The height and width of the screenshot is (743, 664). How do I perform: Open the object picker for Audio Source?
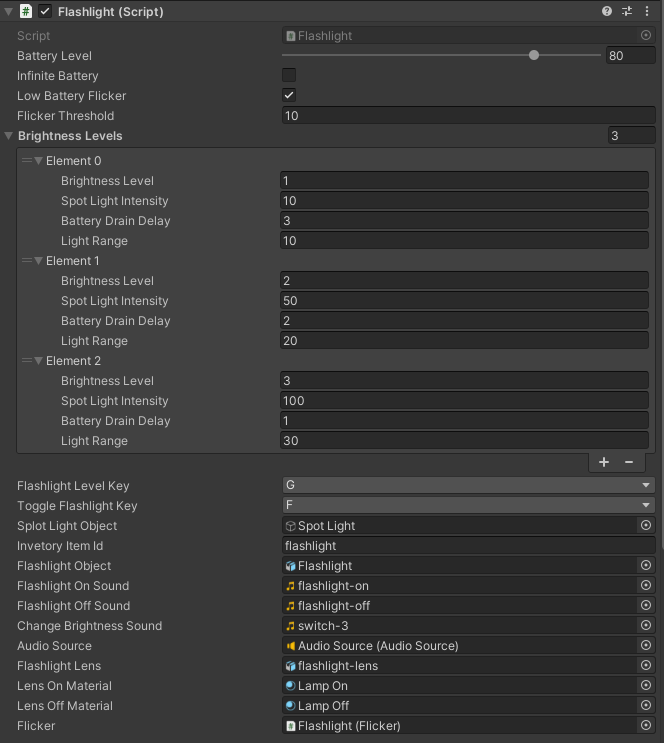click(x=646, y=646)
